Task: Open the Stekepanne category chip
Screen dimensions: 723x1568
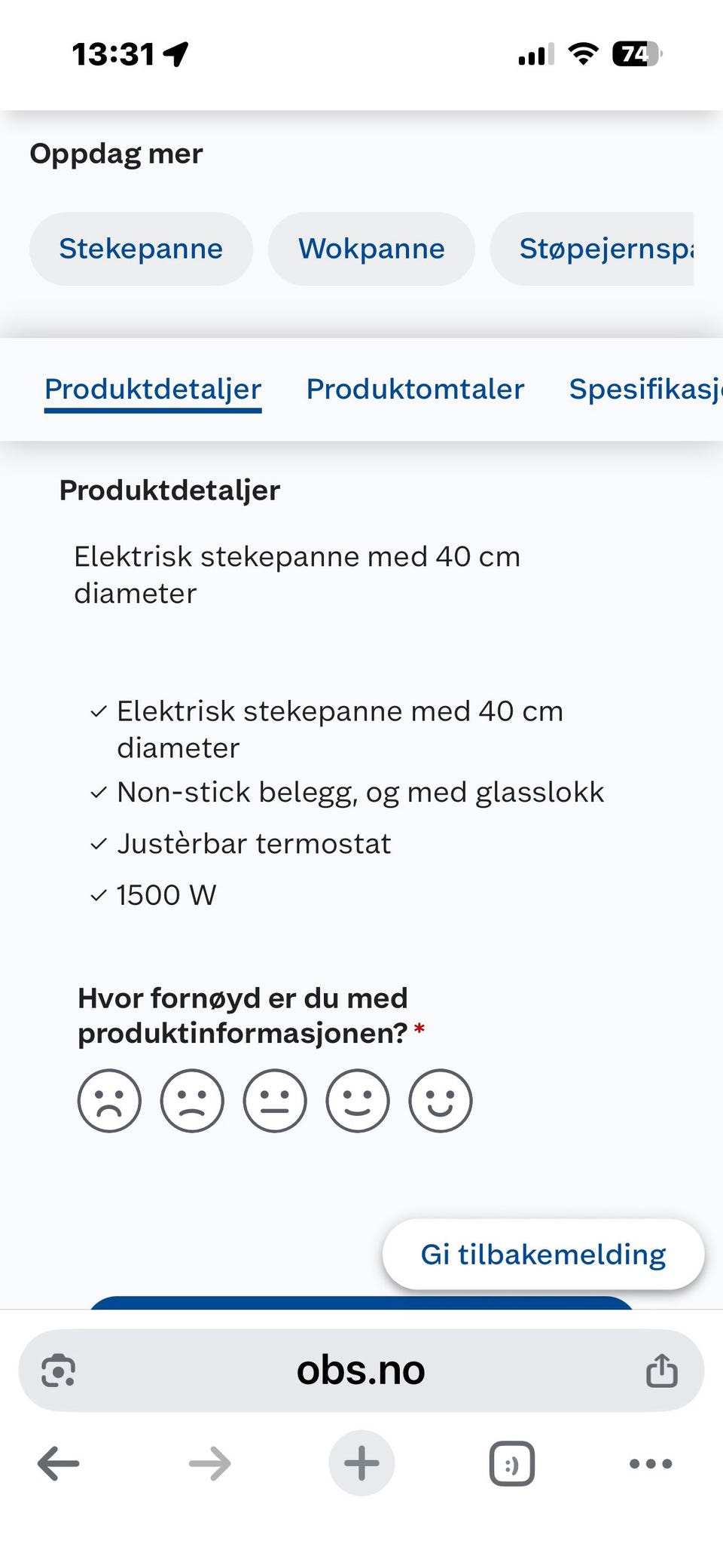Action: point(141,249)
